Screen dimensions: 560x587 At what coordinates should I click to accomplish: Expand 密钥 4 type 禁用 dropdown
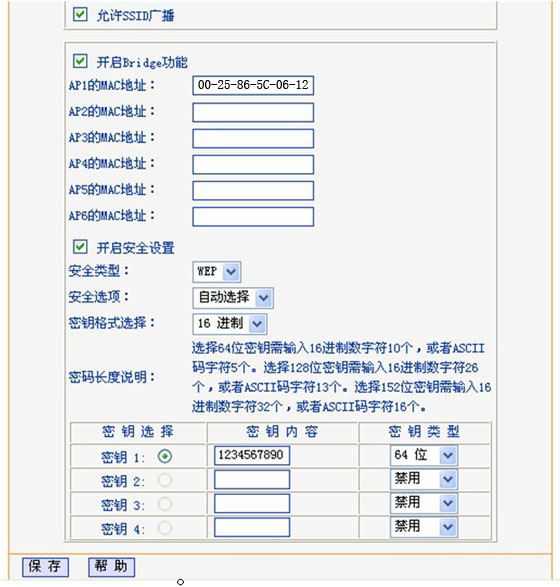(423, 527)
